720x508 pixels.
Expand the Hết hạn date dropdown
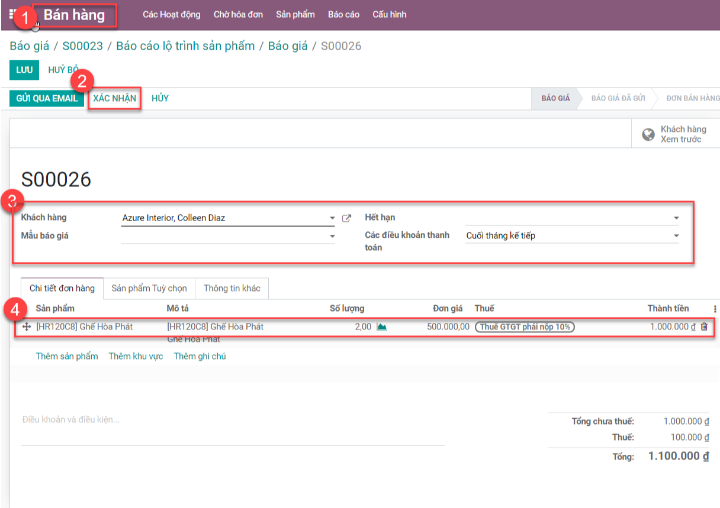coord(676,218)
